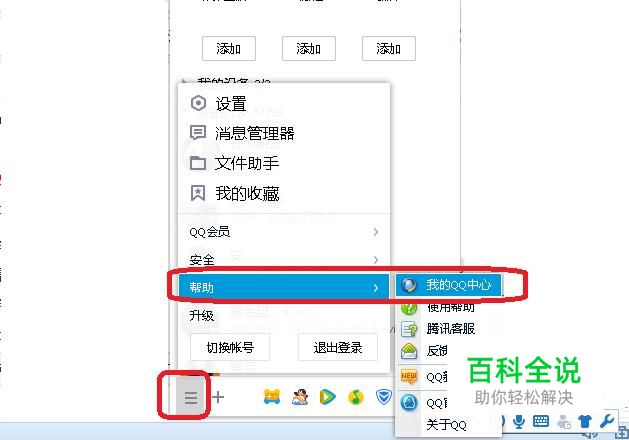Select 我的QQ中心 in submenu
The width and height of the screenshot is (629, 440).
coord(448,285)
